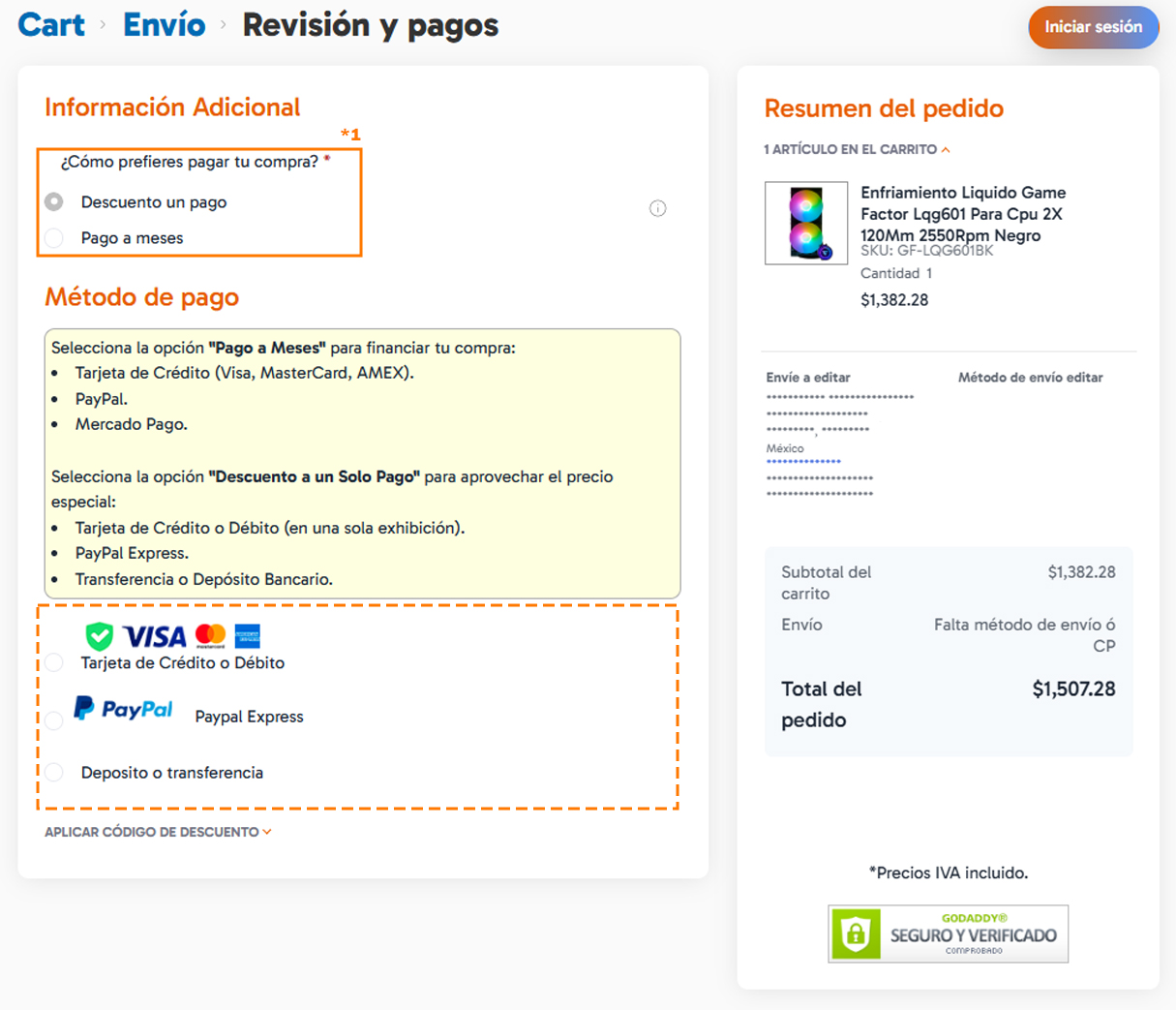
Task: Click the Iniciar sesión button
Action: [x=1093, y=27]
